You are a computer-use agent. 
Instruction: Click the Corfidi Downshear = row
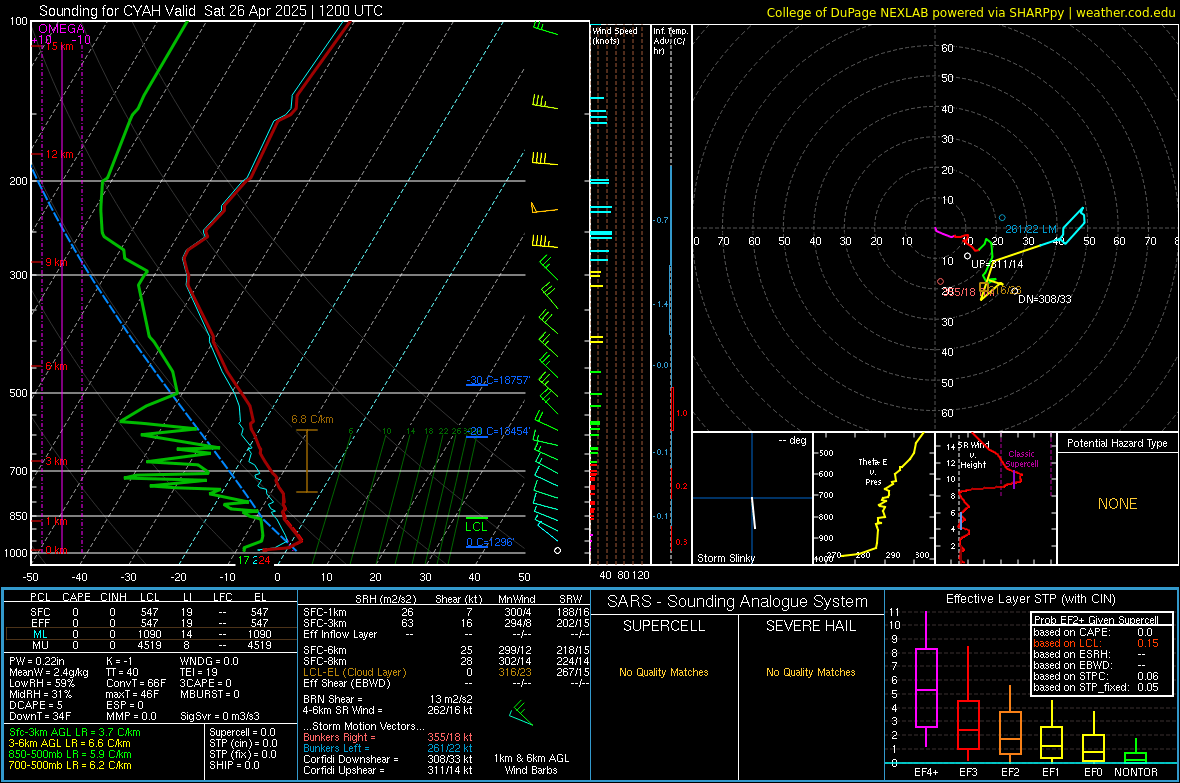point(388,759)
